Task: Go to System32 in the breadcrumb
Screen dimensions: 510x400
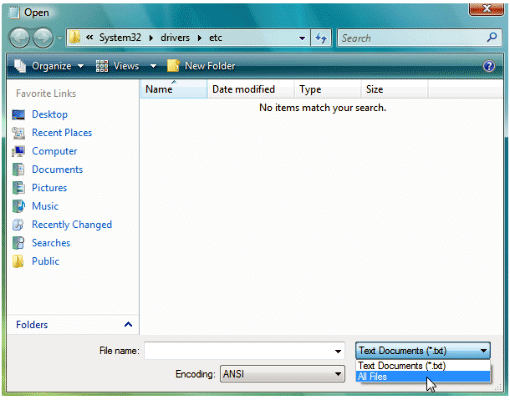Action: 120,38
